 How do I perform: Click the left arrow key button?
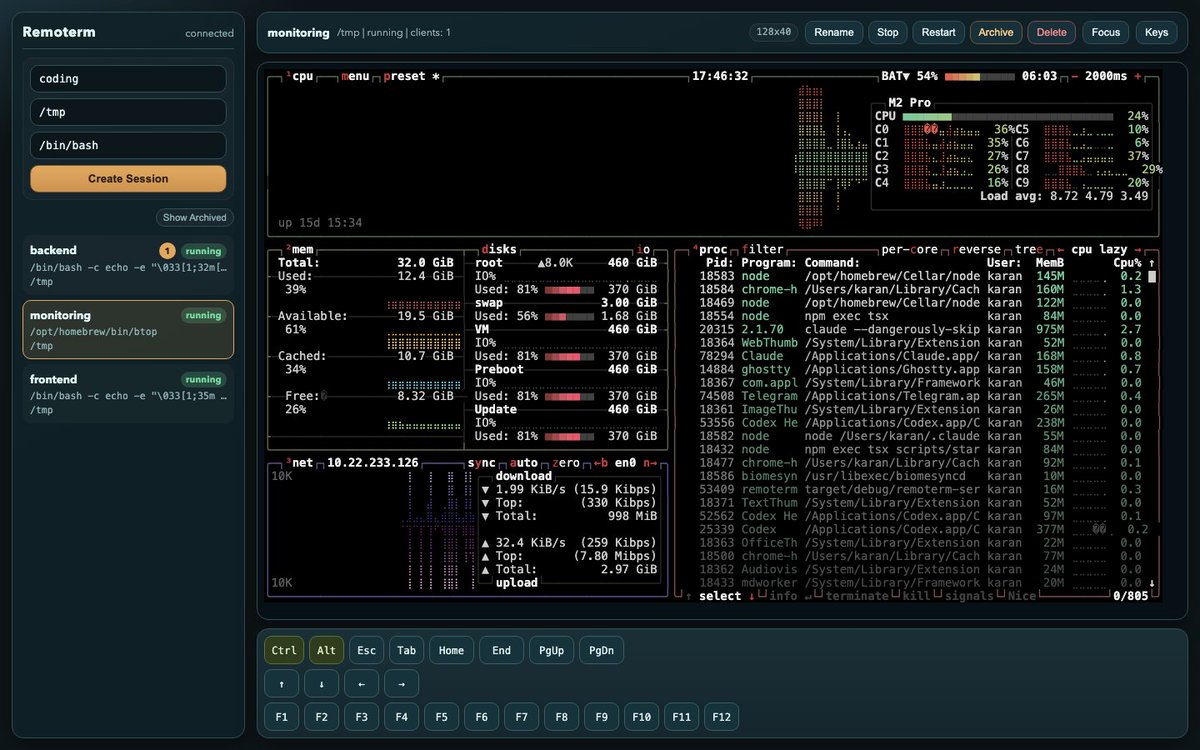361,684
